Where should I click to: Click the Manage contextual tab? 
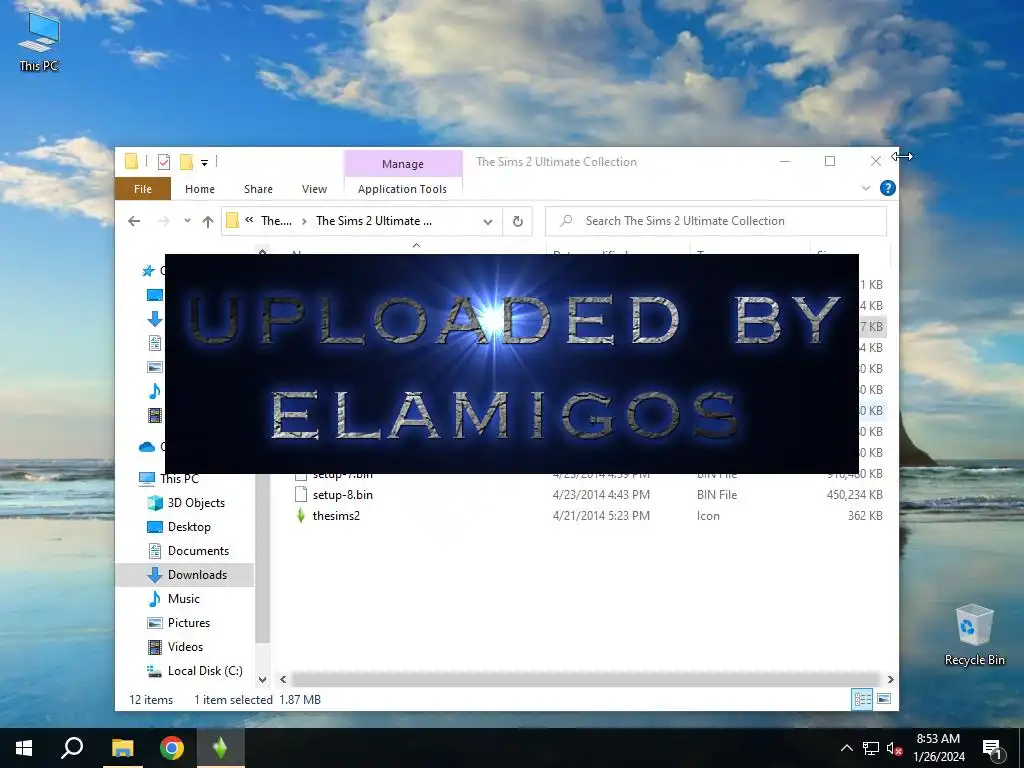coord(402,163)
